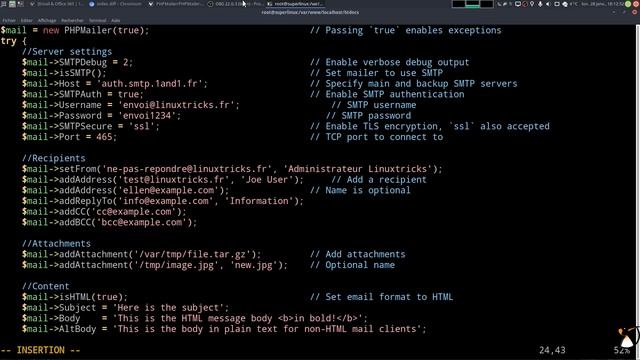Viewport: 640px width, 360px height.
Task: Open the volume speaker tray icon
Action: pos(548,4)
